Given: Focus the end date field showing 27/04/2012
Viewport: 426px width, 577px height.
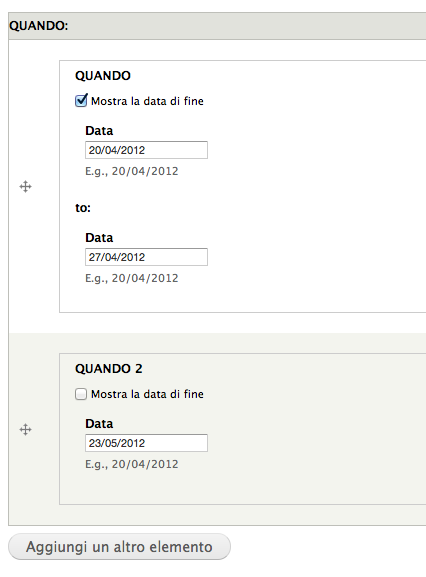Looking at the screenshot, I should click(x=146, y=257).
